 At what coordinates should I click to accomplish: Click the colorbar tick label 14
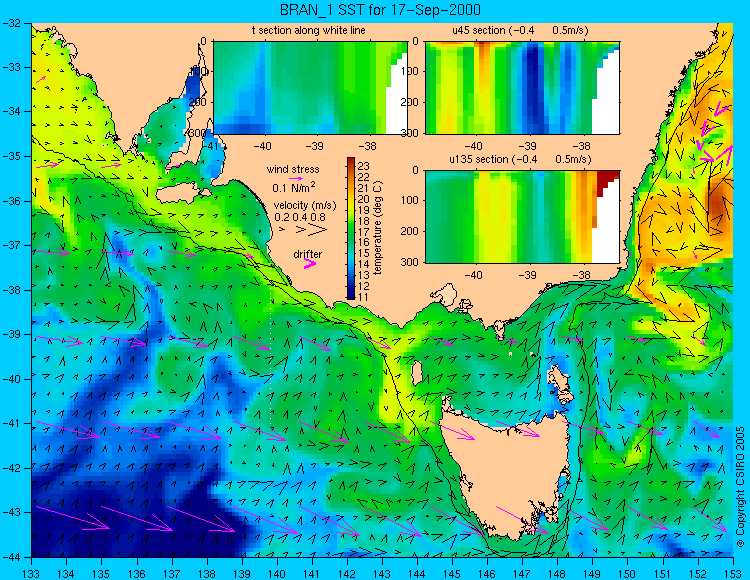coord(364,264)
